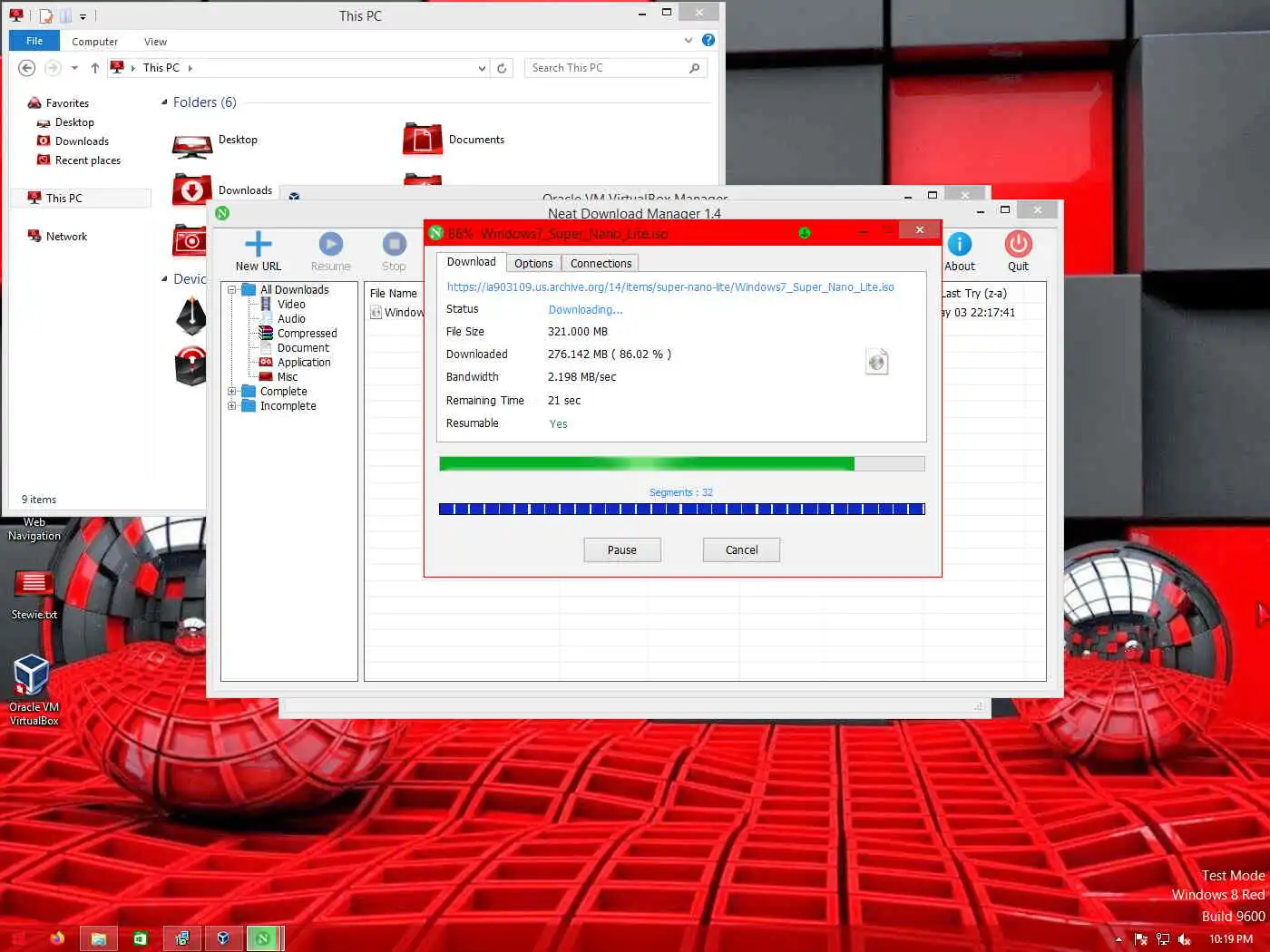Image resolution: width=1270 pixels, height=952 pixels.
Task: Click the network tray icon
Action: [1162, 939]
